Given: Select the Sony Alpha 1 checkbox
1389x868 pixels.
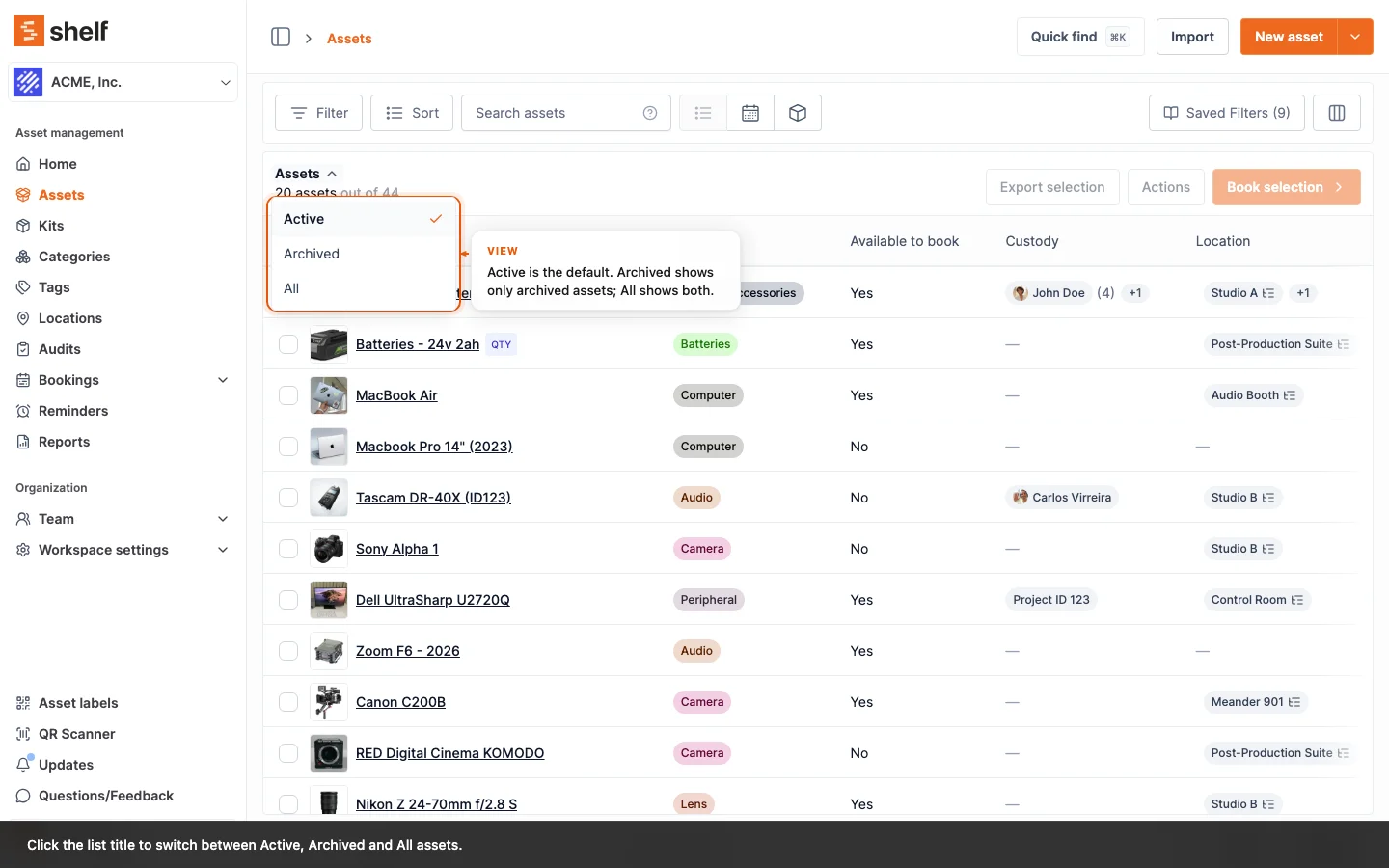Looking at the screenshot, I should point(288,549).
